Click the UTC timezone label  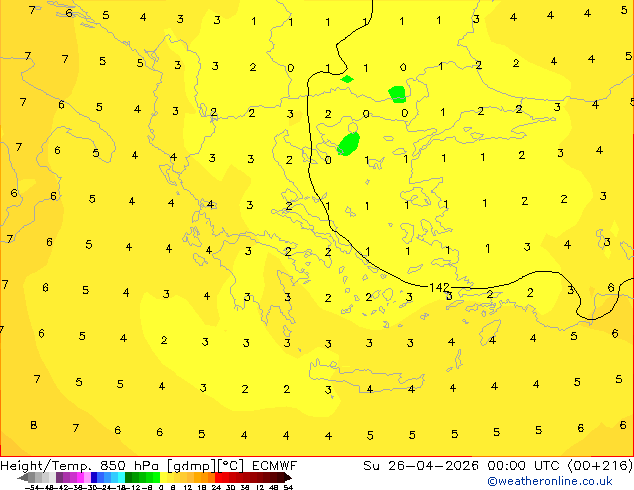click(x=547, y=465)
